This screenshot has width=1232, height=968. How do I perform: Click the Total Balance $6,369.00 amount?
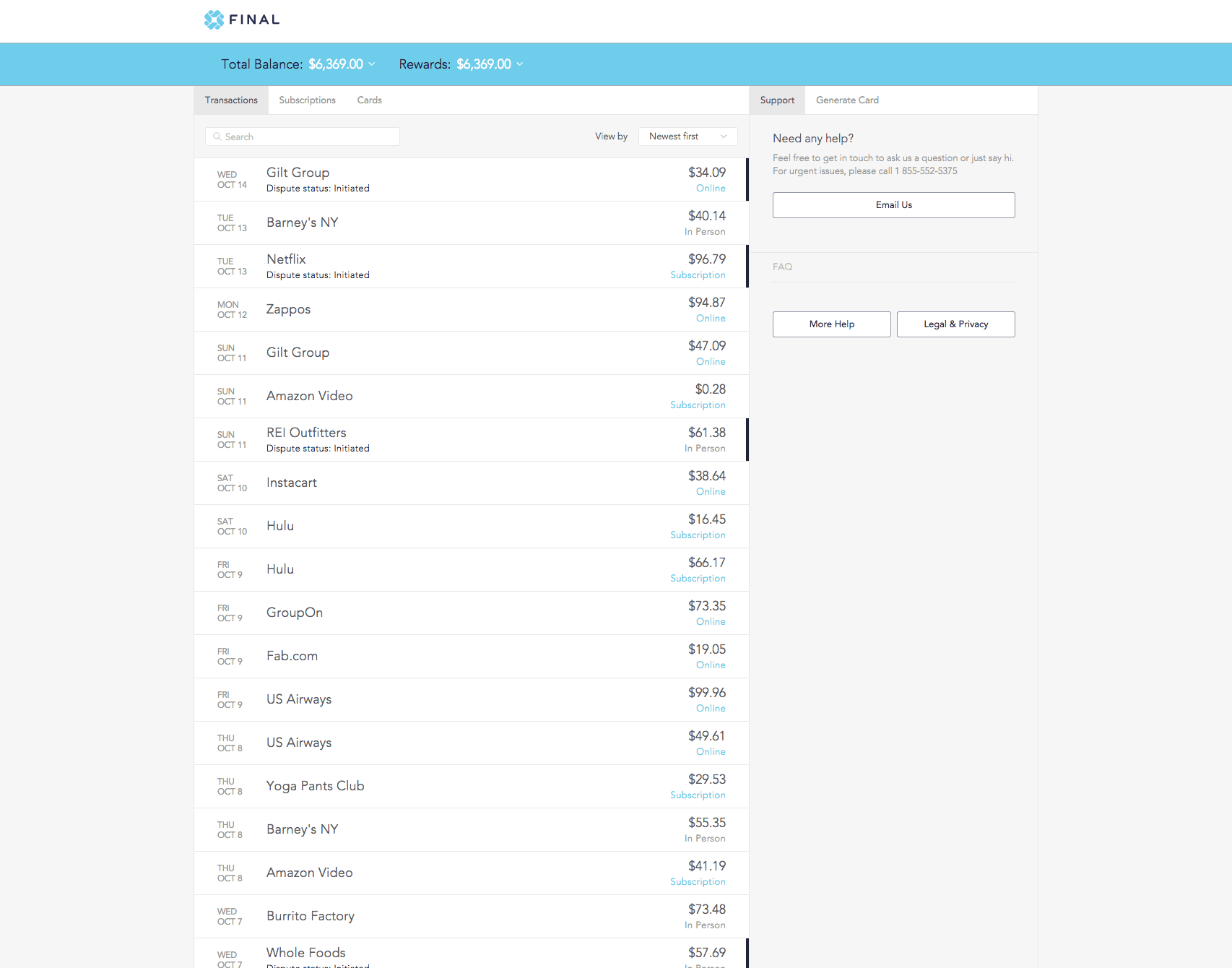pyautogui.click(x=336, y=64)
